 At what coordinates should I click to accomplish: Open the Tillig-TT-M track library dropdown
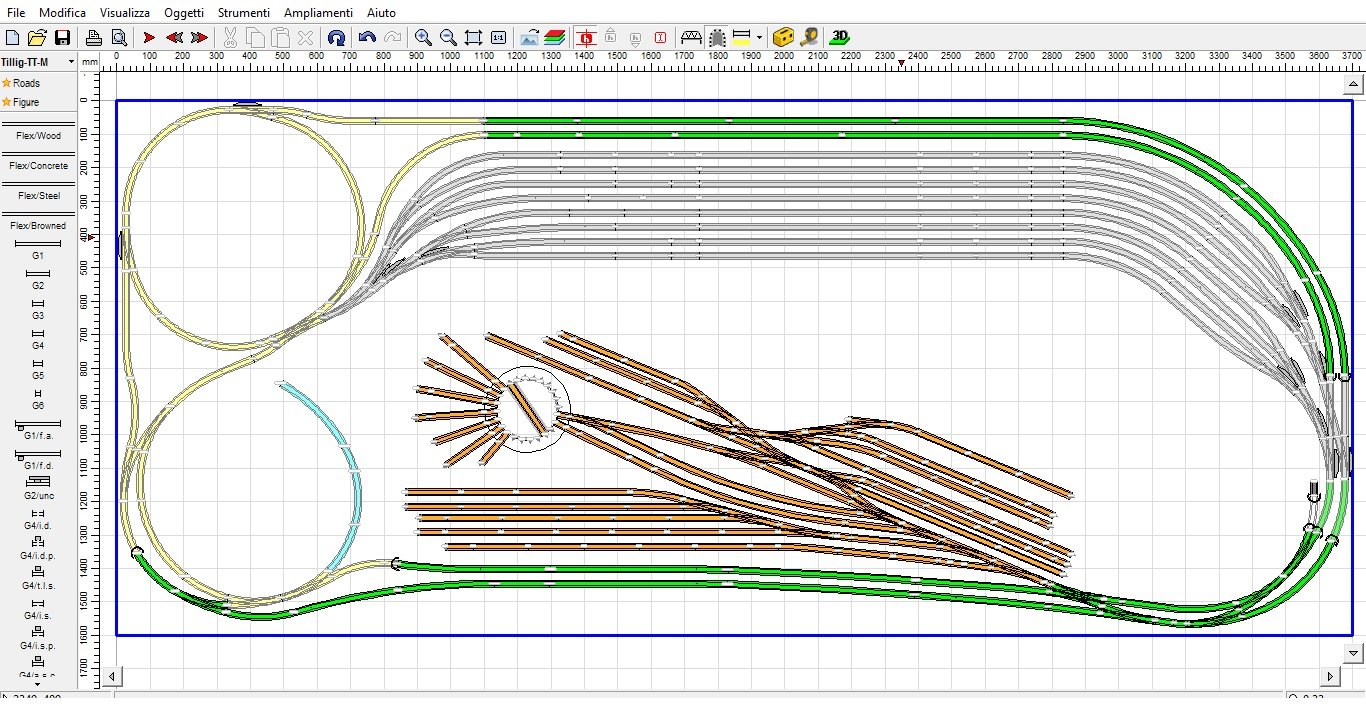tap(38, 62)
